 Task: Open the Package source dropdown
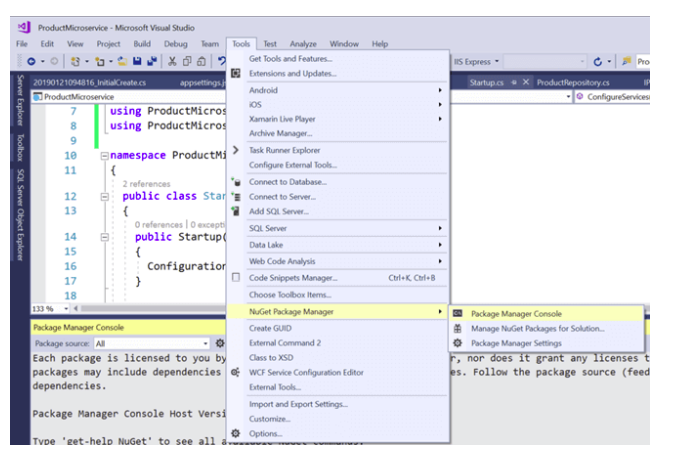(x=205, y=343)
